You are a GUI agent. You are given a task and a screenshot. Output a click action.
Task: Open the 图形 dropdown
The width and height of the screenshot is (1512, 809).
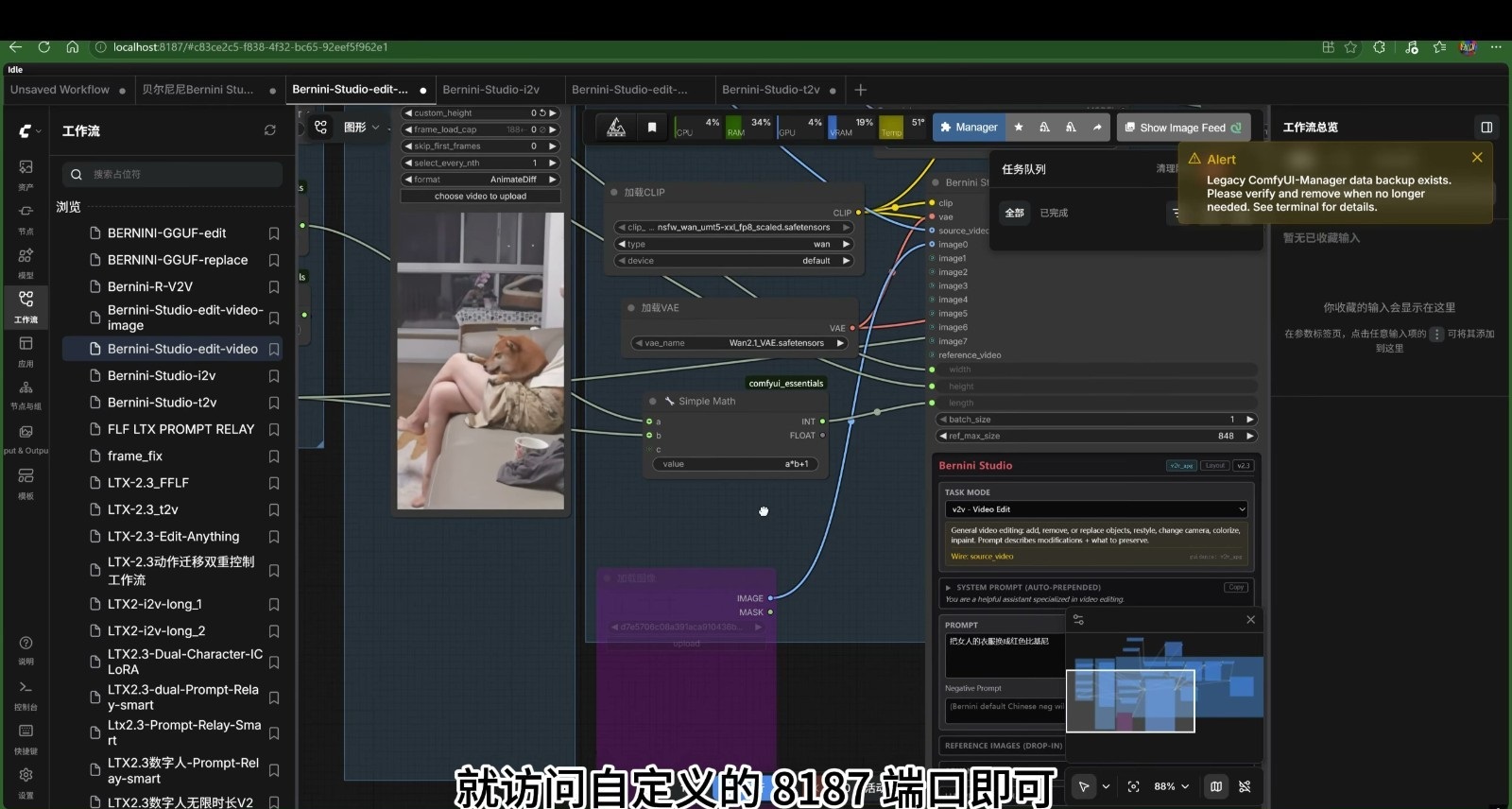(x=362, y=127)
